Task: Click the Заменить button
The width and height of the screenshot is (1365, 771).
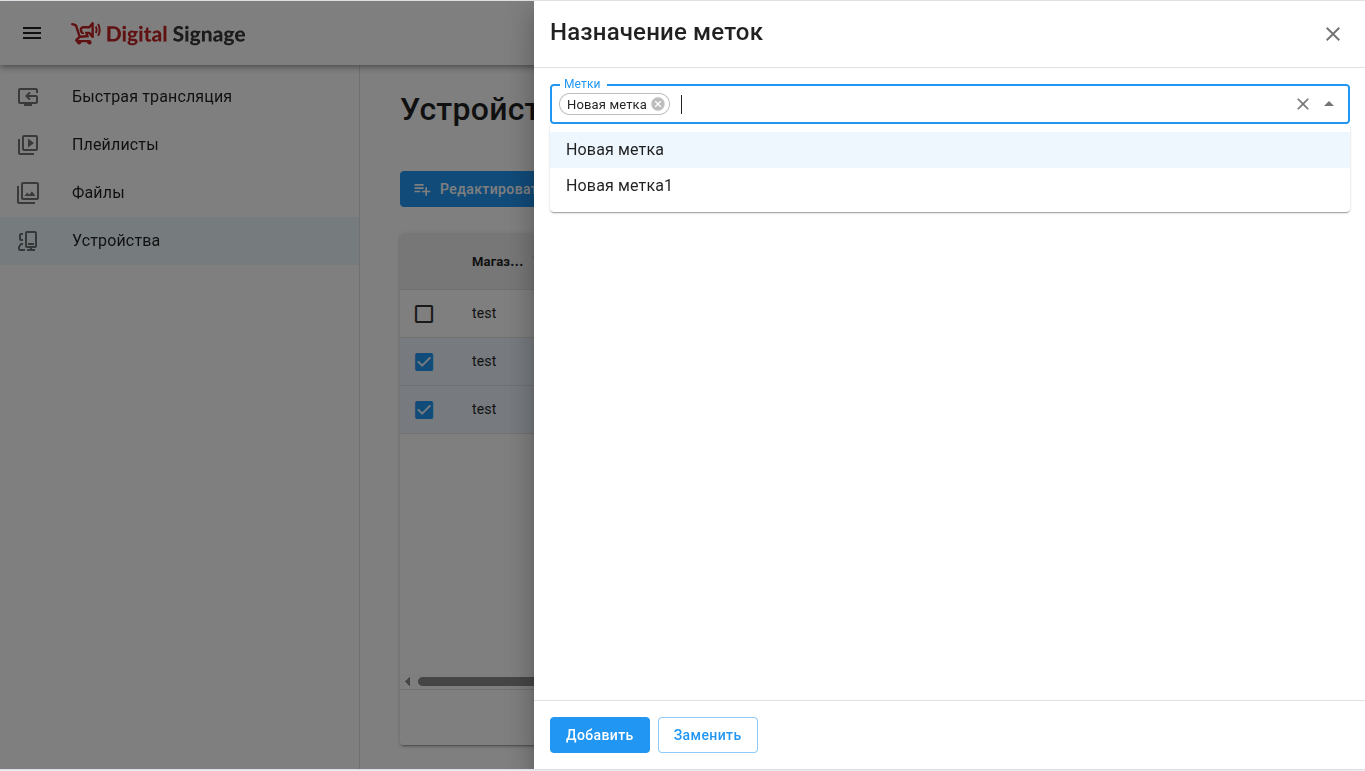Action: 707,735
